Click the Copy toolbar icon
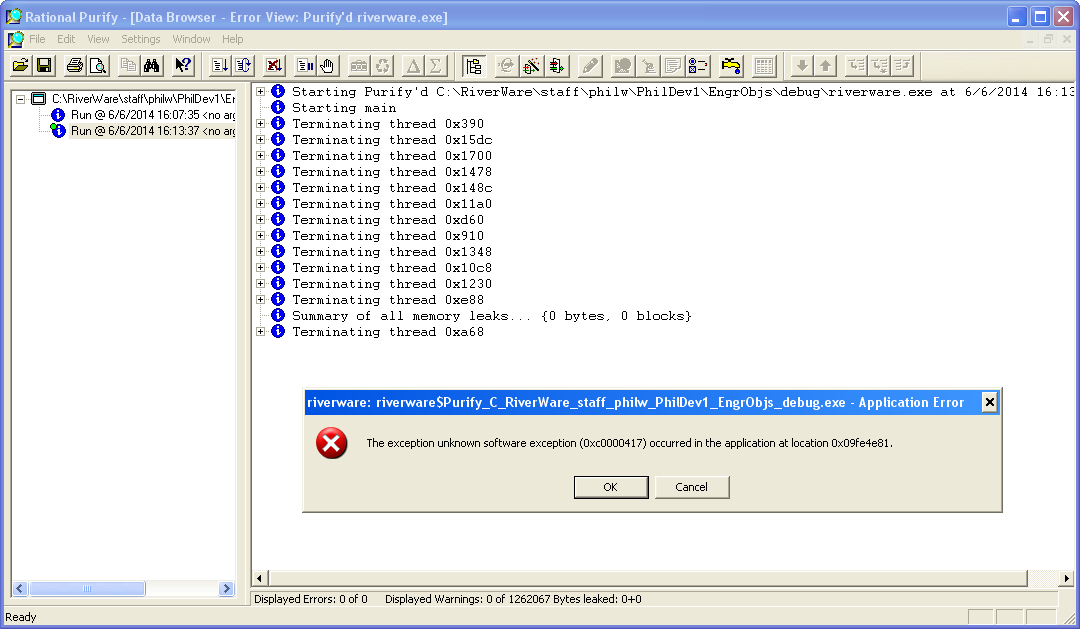 [128, 65]
